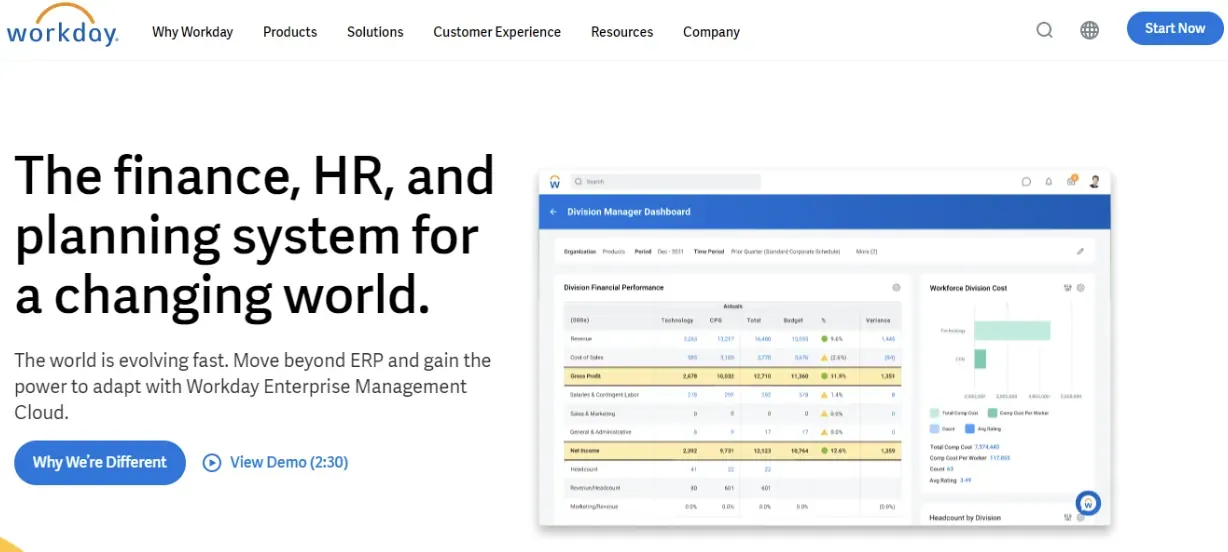
Task: Click the back arrow beside Division Manager Dashboard
Action: 553,212
